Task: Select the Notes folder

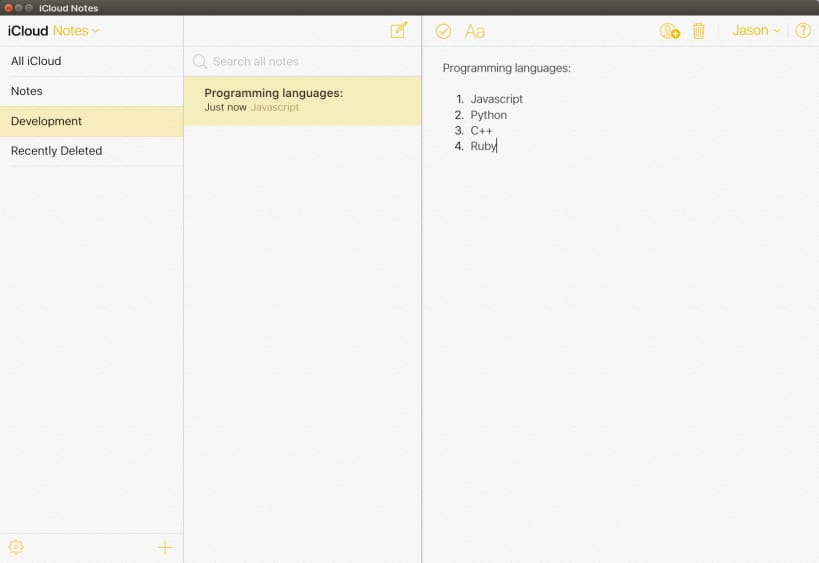Action: [91, 91]
